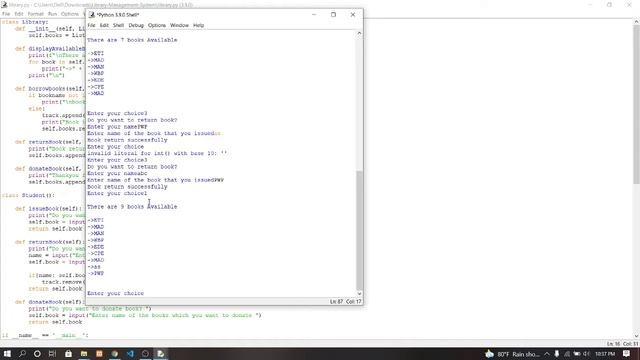Click 'Enter name of the book that you issuedPWP'
The width and height of the screenshot is (640, 360).
tap(156, 180)
